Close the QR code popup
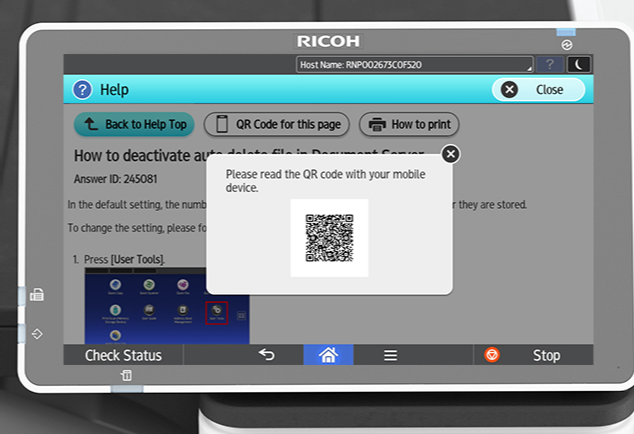The image size is (634, 434). pyautogui.click(x=450, y=154)
